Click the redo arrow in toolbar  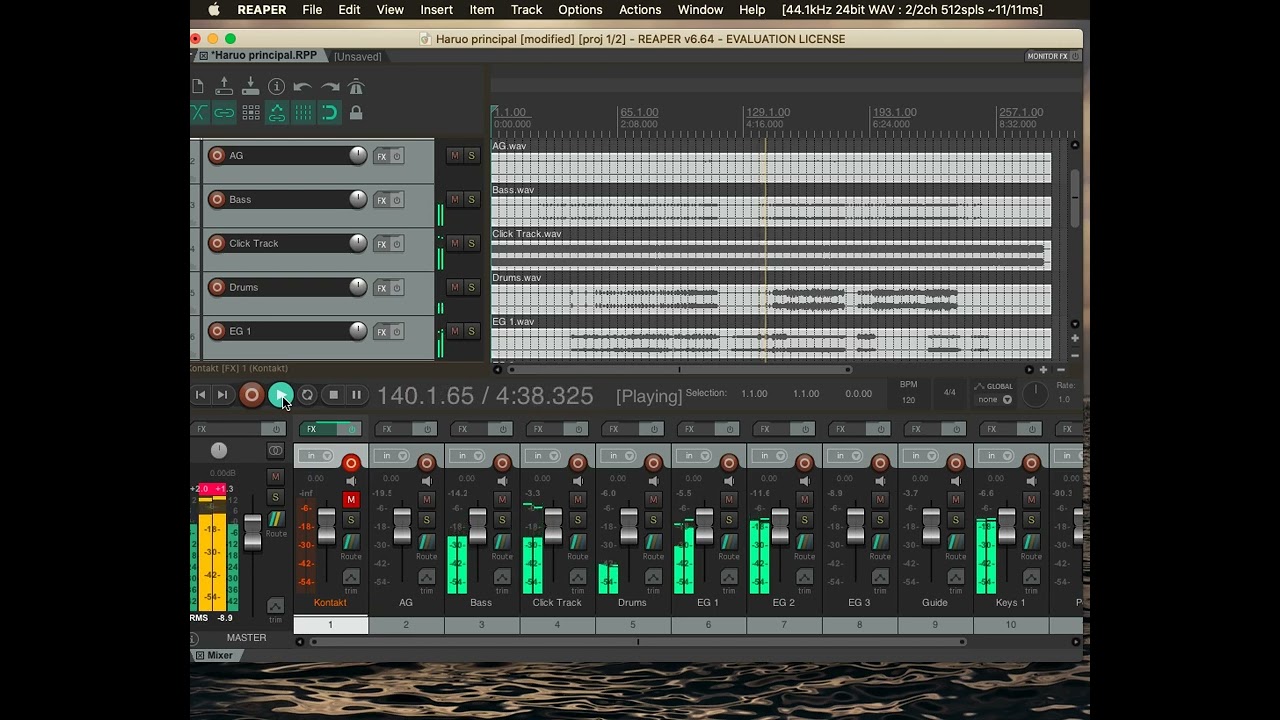coord(329,87)
